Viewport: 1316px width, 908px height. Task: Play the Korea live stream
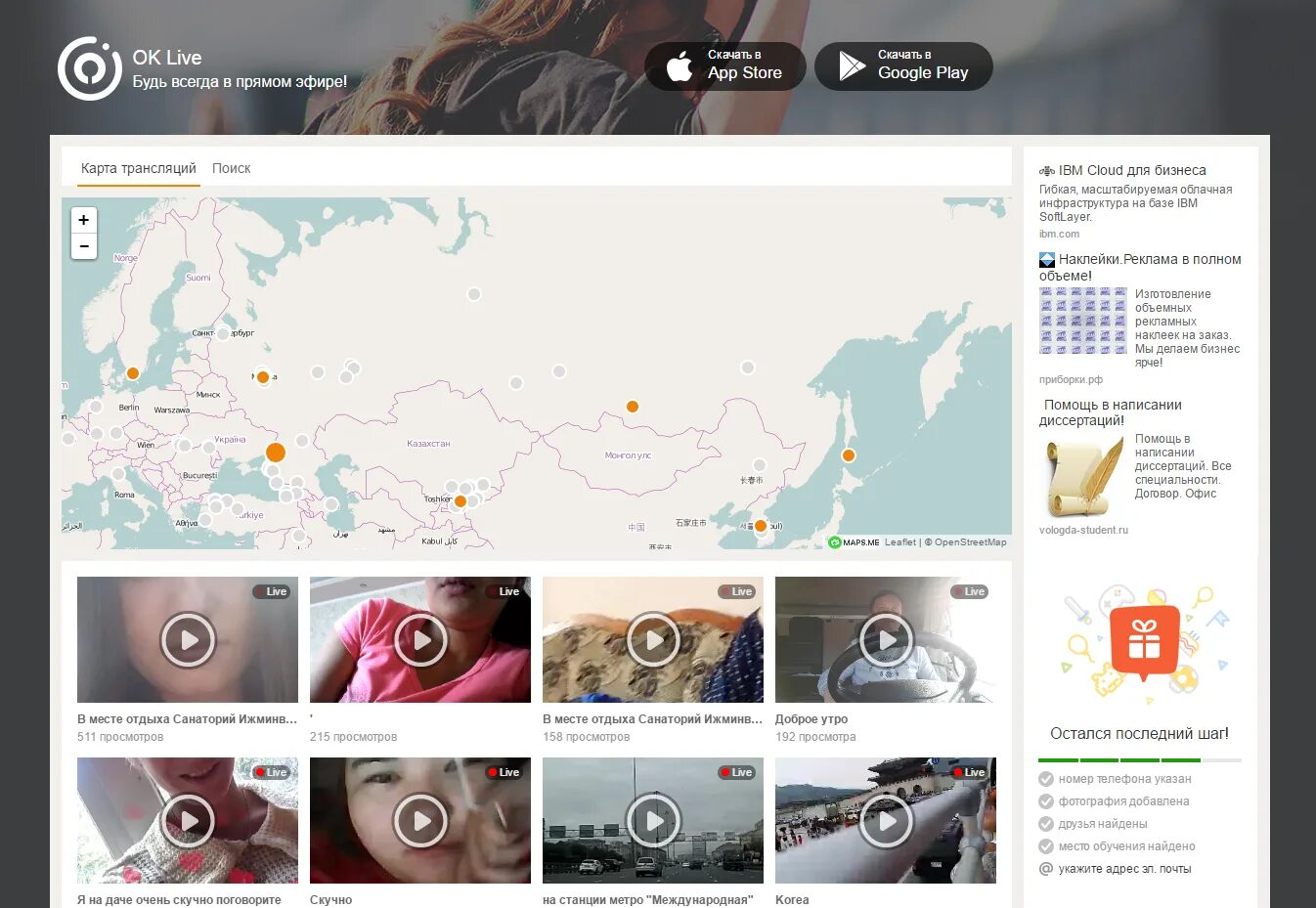pyautogui.click(x=886, y=820)
